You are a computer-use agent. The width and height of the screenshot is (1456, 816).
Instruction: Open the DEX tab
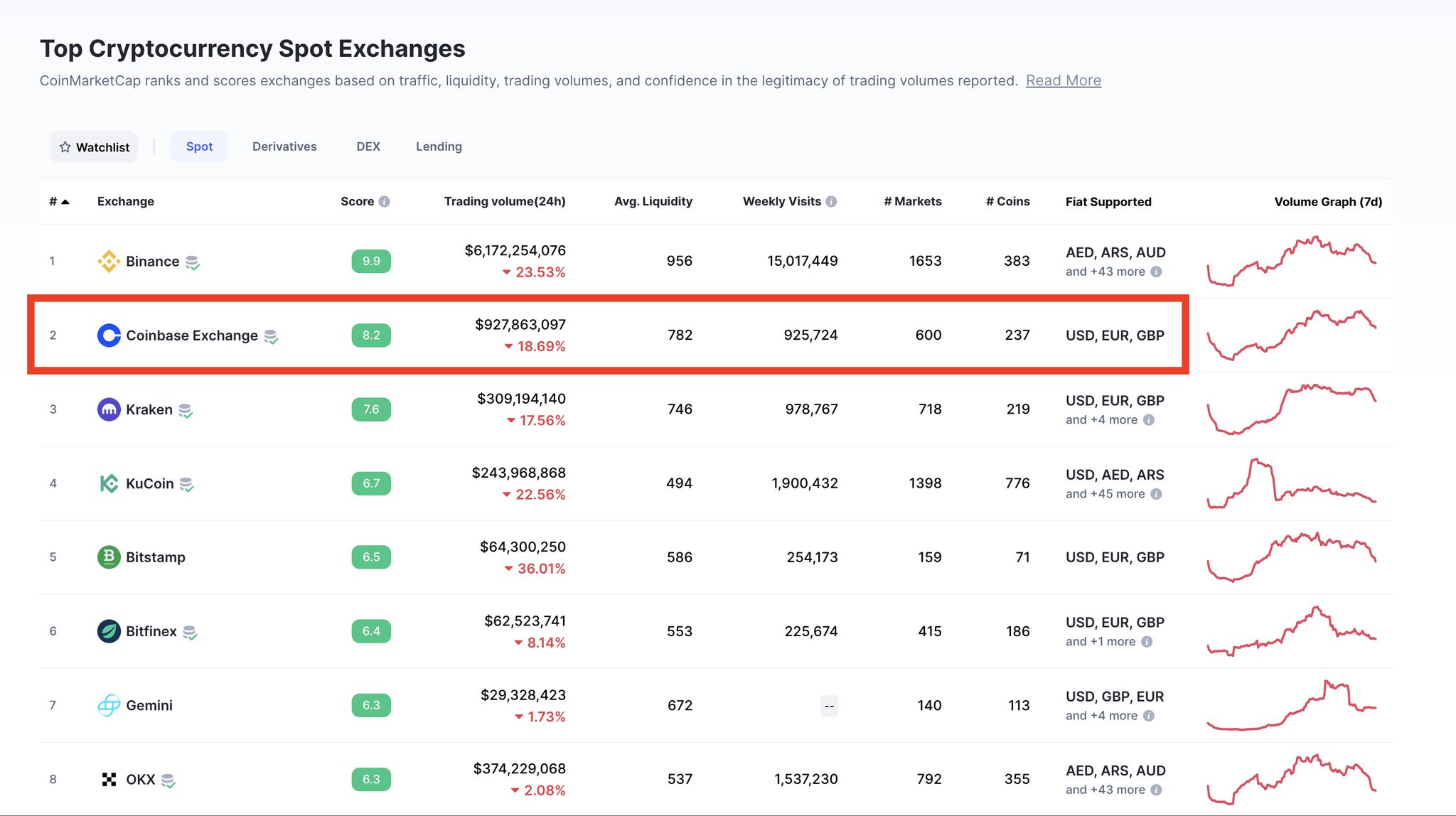click(x=368, y=146)
